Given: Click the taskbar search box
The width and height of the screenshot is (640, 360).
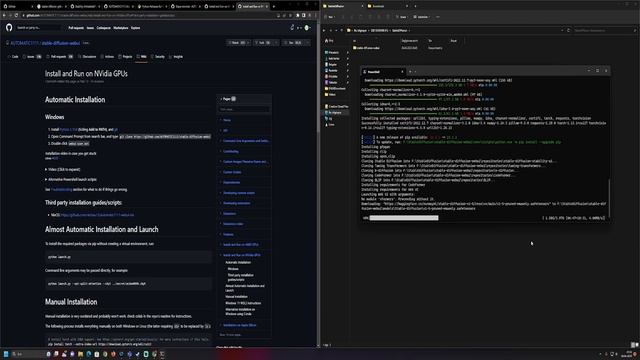Looking at the screenshot, I should click(x=28, y=354).
